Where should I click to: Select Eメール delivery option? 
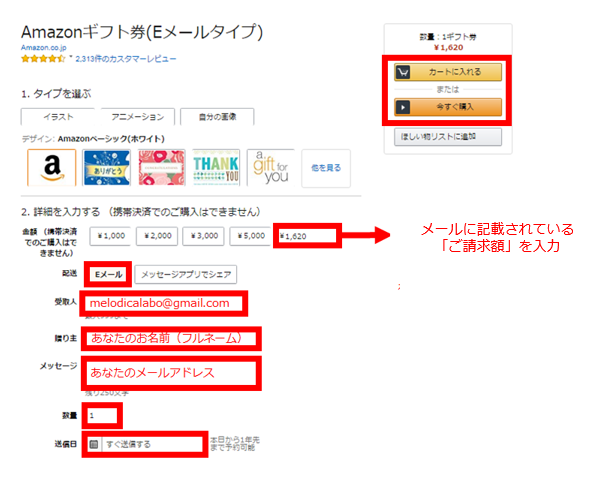point(108,275)
